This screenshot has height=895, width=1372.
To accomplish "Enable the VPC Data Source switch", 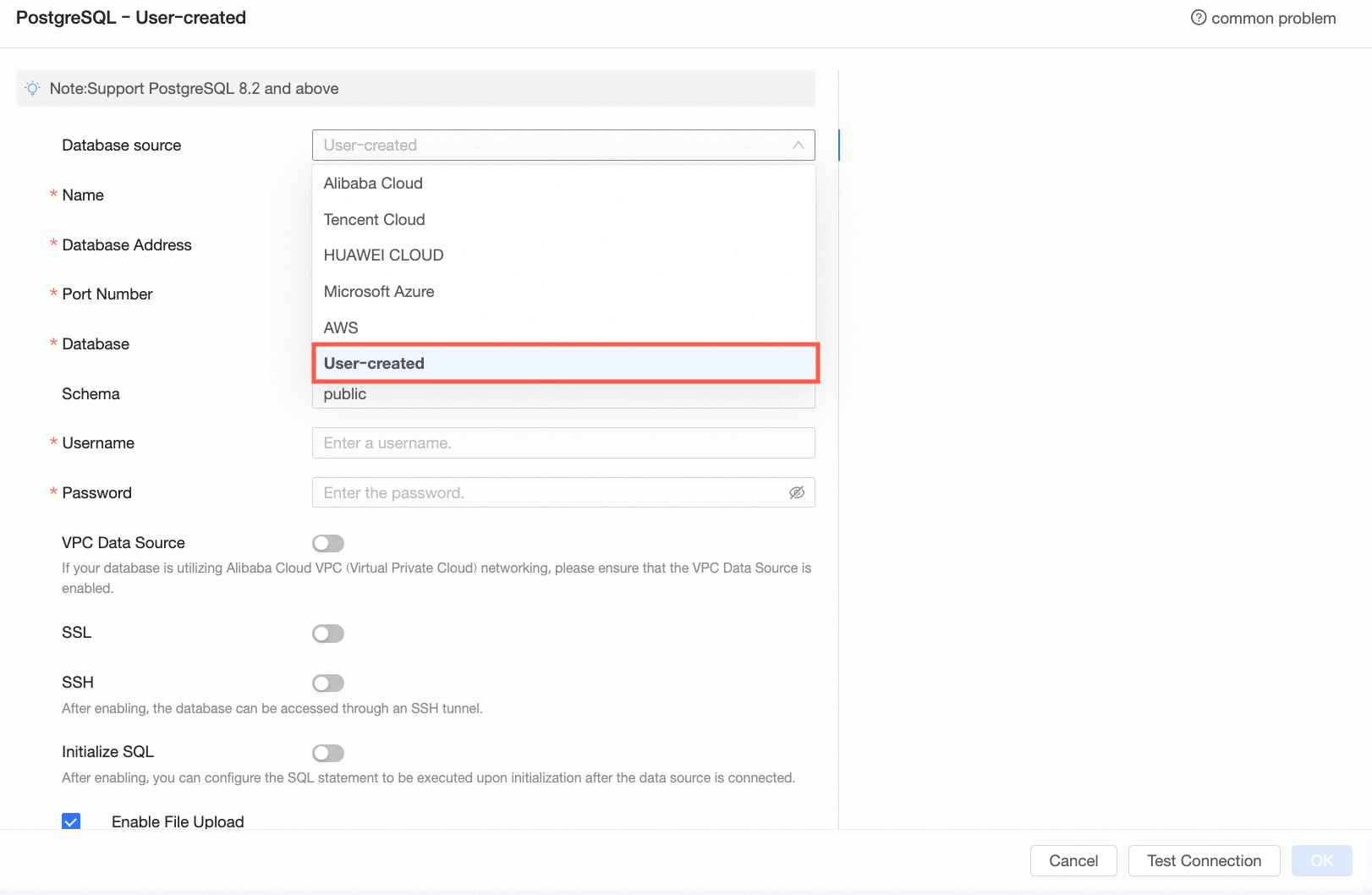I will click(x=328, y=543).
